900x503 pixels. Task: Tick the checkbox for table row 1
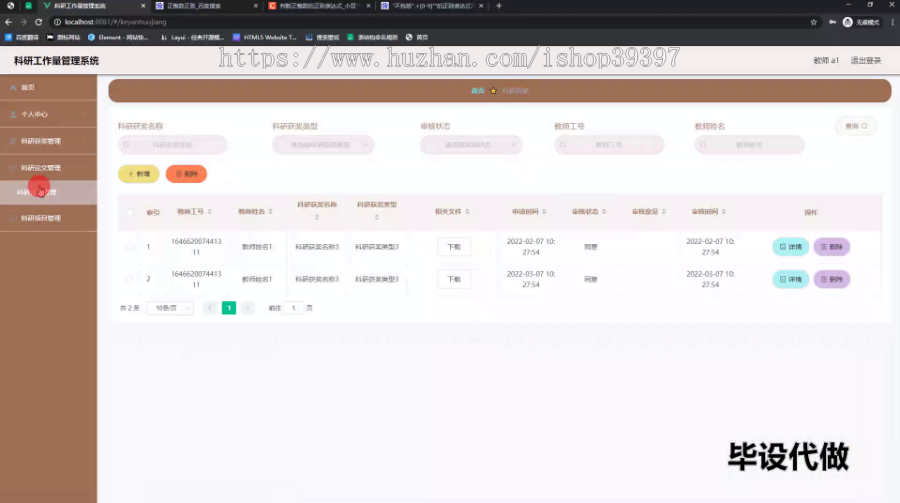(129, 247)
